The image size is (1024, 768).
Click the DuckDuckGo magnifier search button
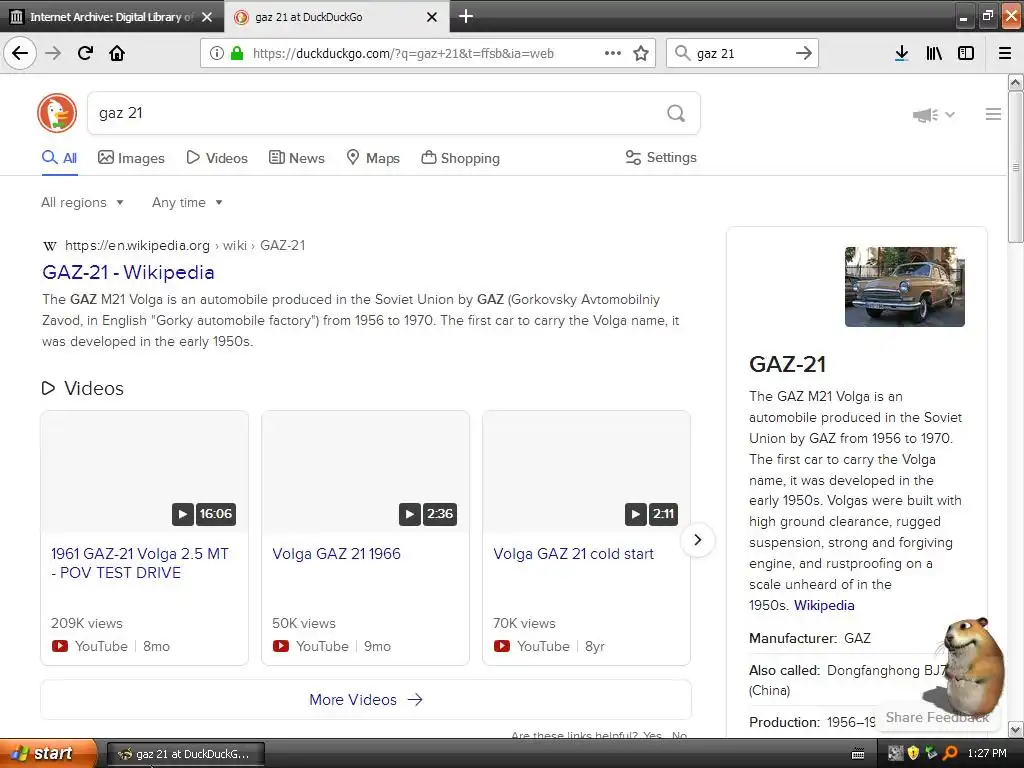coord(676,114)
